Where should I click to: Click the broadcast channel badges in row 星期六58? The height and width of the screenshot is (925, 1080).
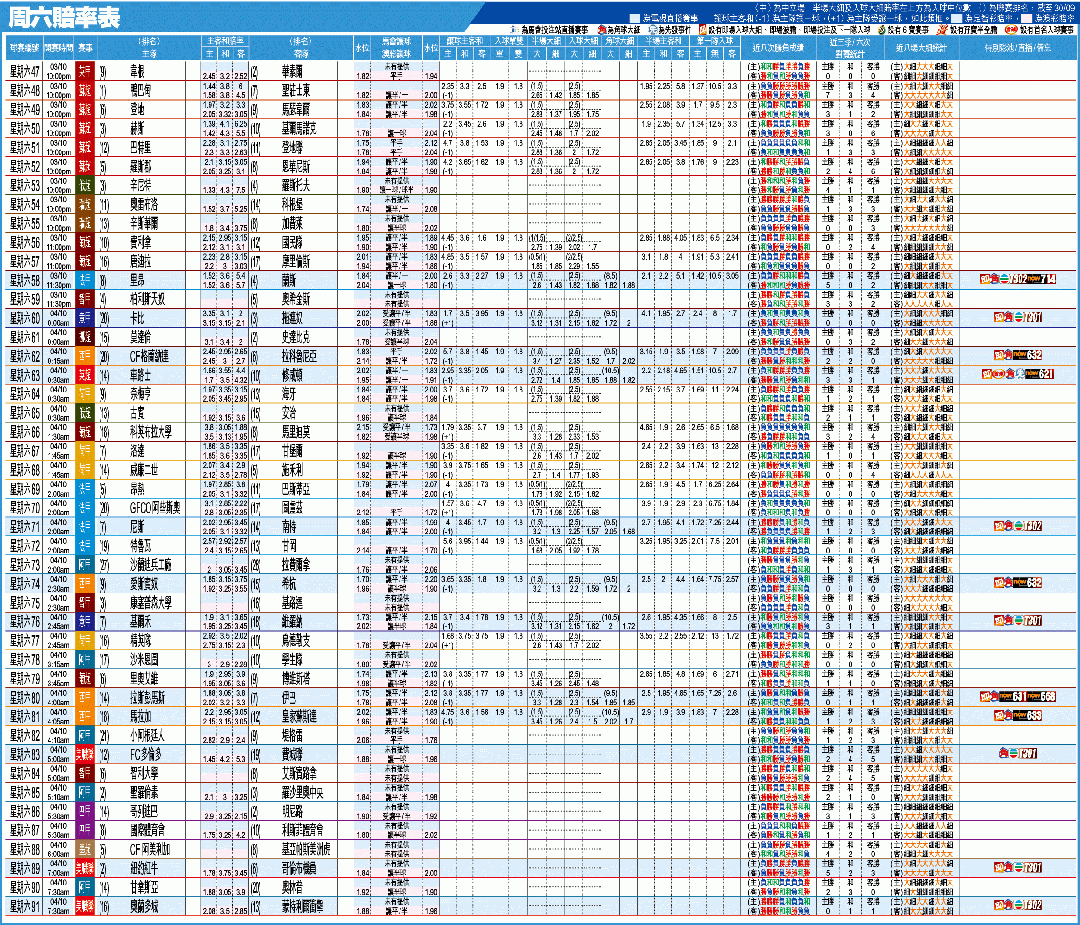1018,279
